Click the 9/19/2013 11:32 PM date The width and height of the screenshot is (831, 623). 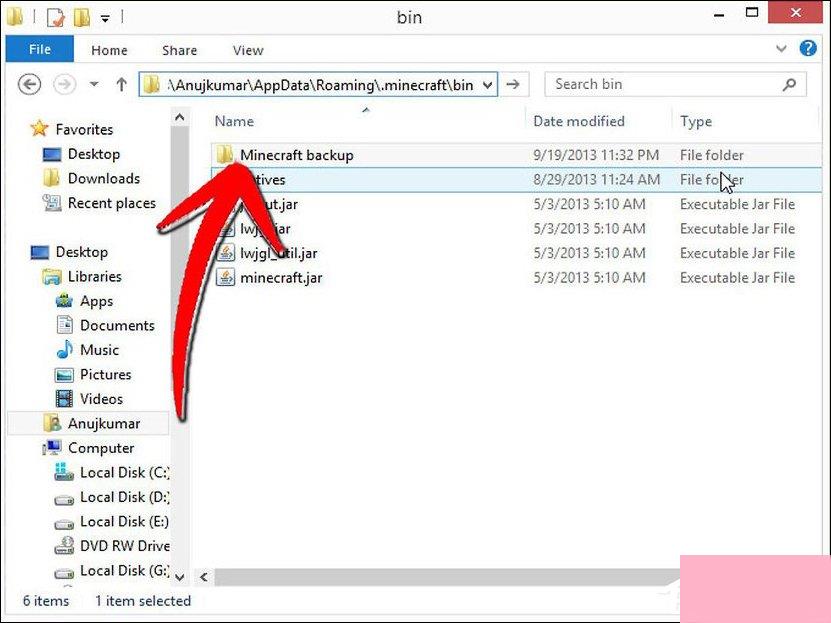click(596, 155)
